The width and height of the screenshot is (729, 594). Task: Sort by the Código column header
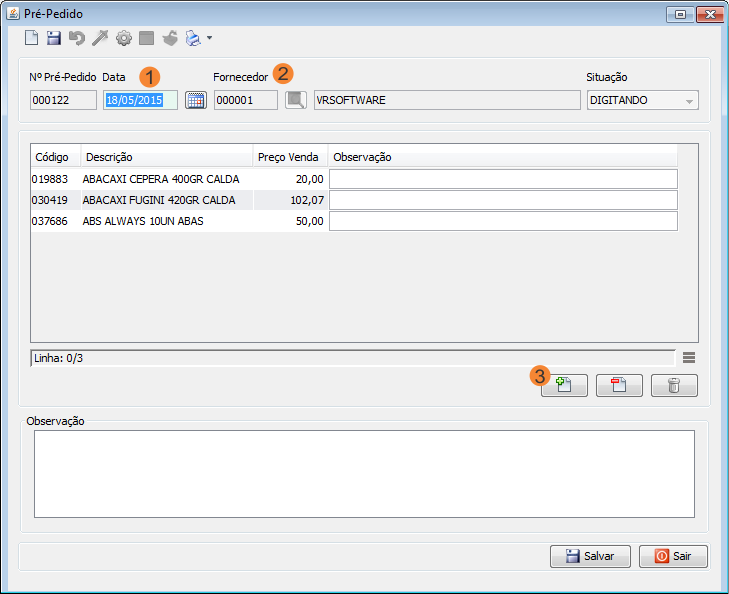(x=55, y=157)
